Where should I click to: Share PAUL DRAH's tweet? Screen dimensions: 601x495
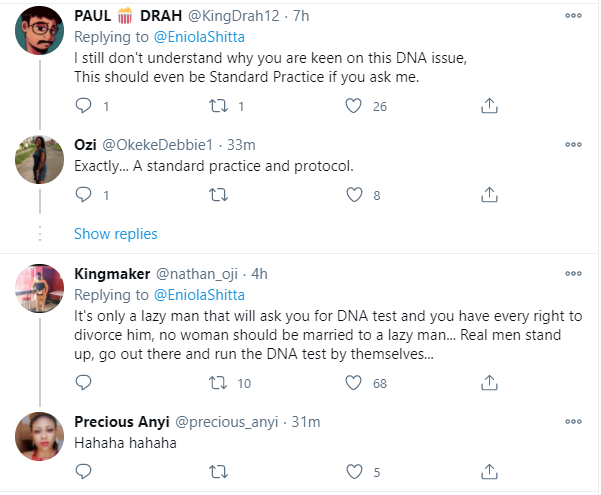[x=489, y=105]
